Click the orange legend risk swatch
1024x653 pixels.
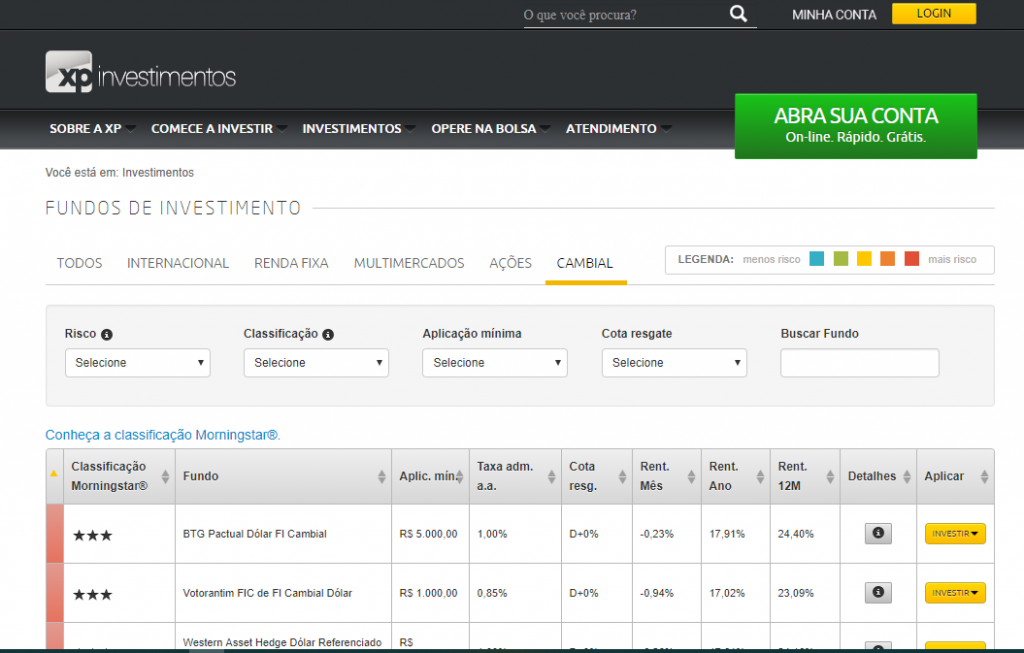(888, 259)
